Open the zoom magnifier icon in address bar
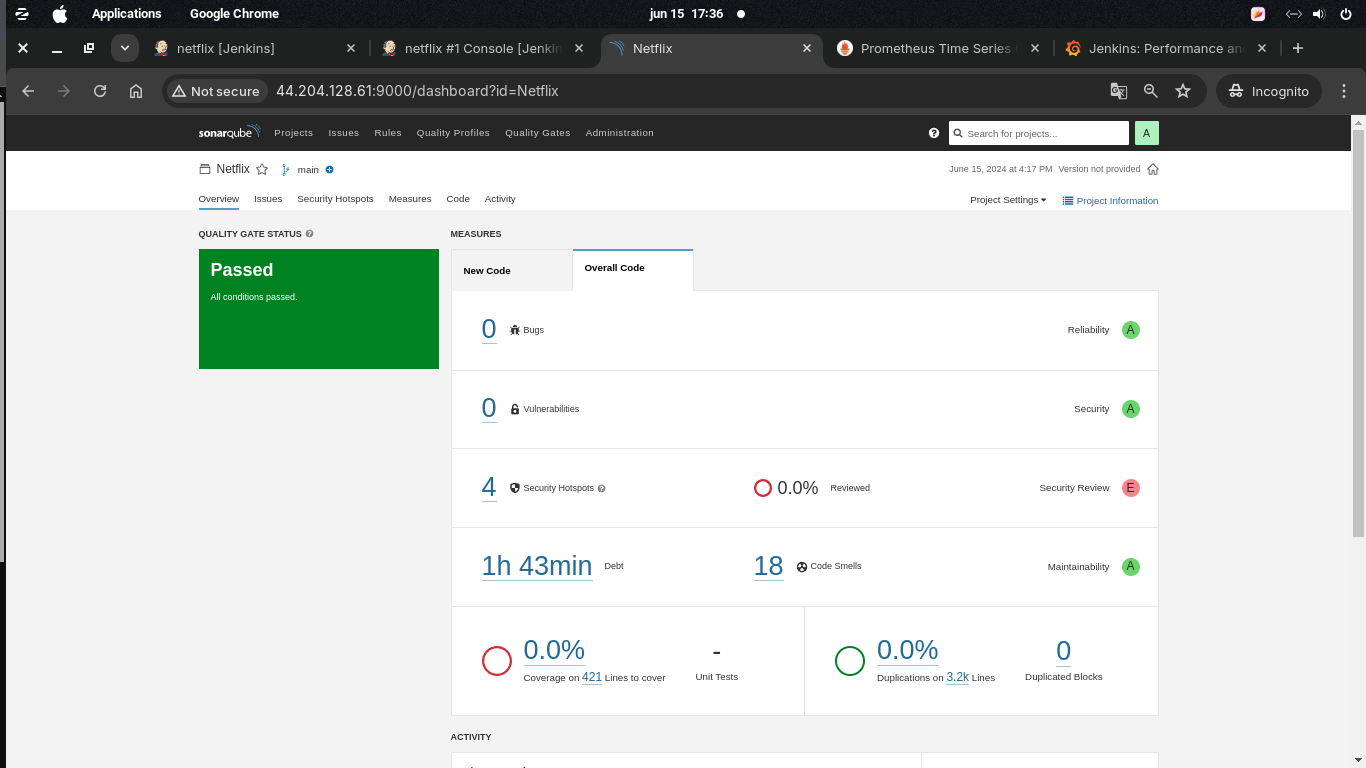This screenshot has height=768, width=1366. [1151, 91]
